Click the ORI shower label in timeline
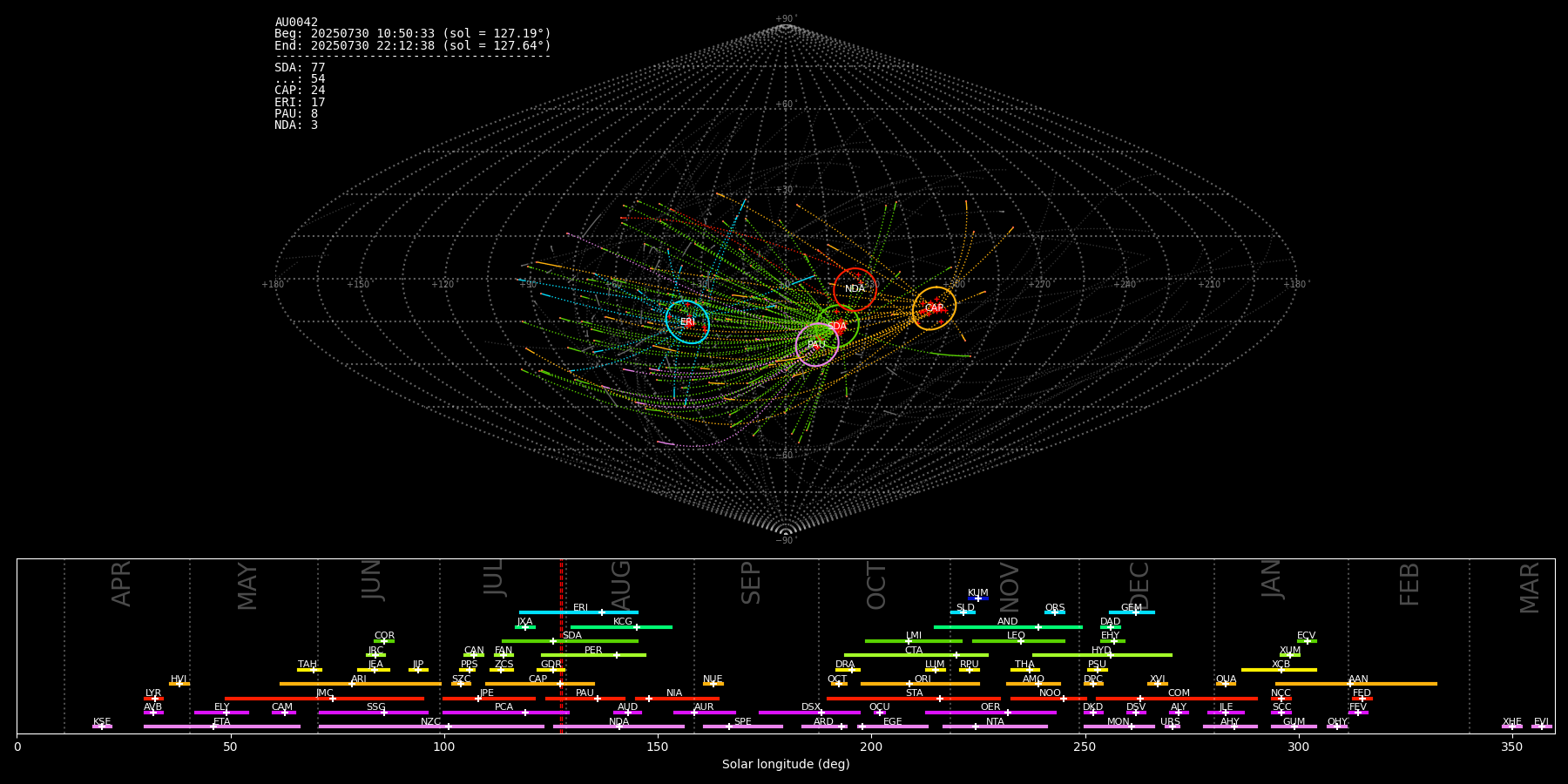 (923, 679)
